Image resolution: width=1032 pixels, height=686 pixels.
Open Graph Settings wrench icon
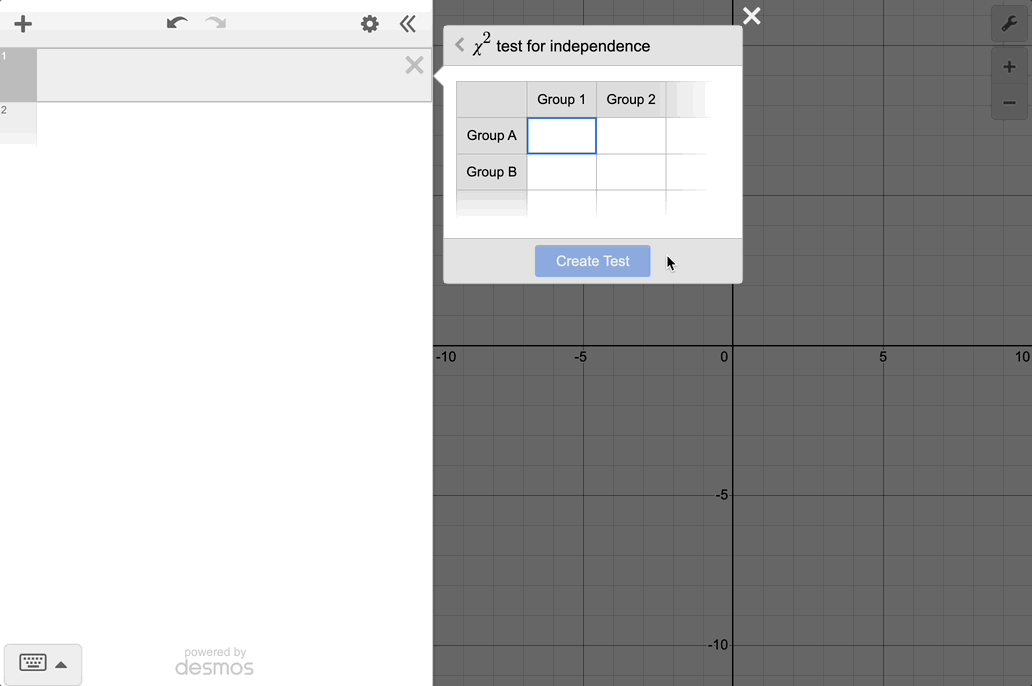(x=1008, y=24)
